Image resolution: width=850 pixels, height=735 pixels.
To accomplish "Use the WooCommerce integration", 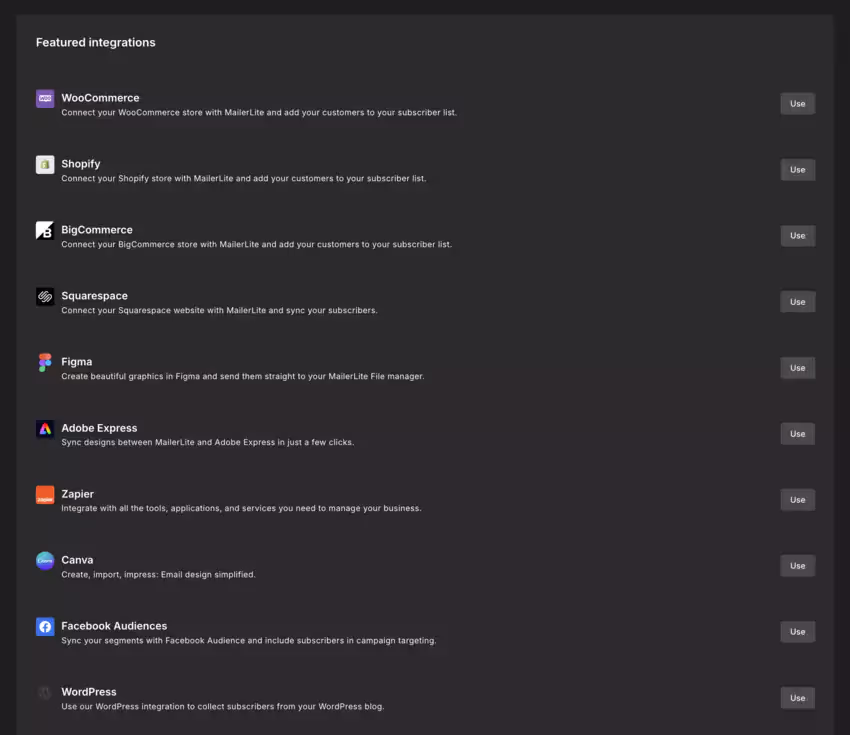I will point(797,103).
